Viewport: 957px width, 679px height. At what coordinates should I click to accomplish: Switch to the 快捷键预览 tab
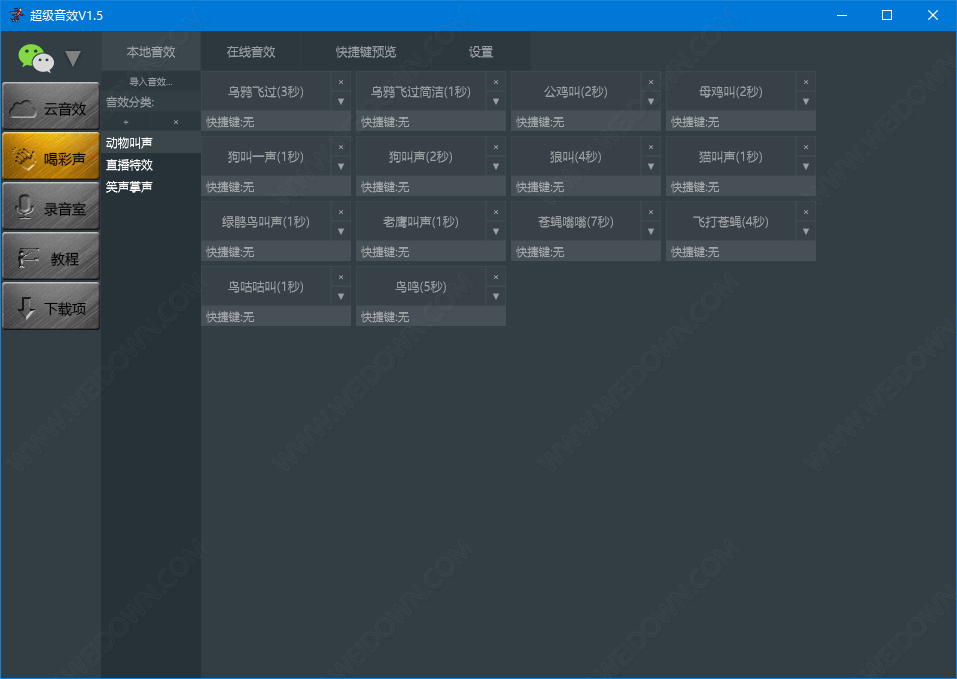[366, 52]
